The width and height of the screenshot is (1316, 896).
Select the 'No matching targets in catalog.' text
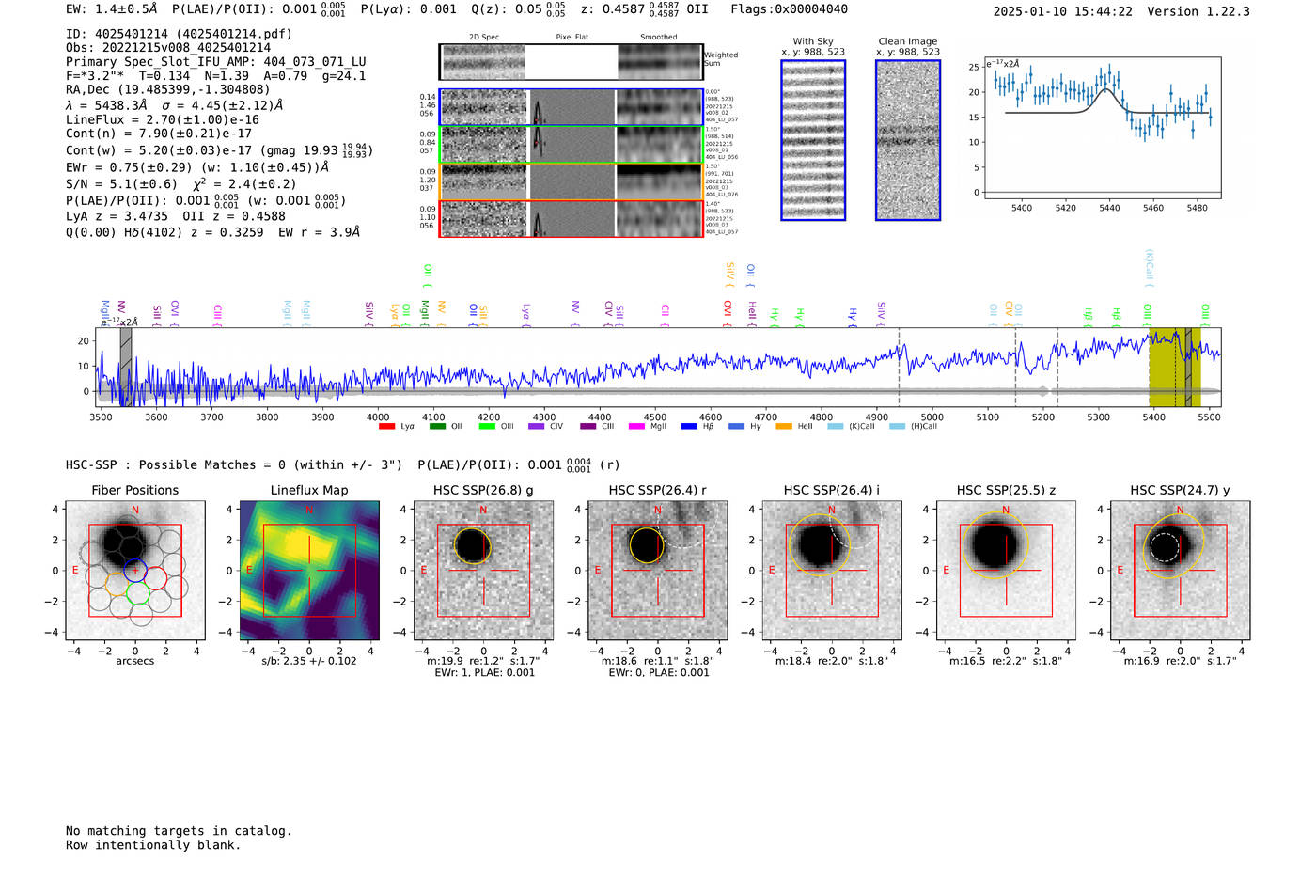point(179,831)
